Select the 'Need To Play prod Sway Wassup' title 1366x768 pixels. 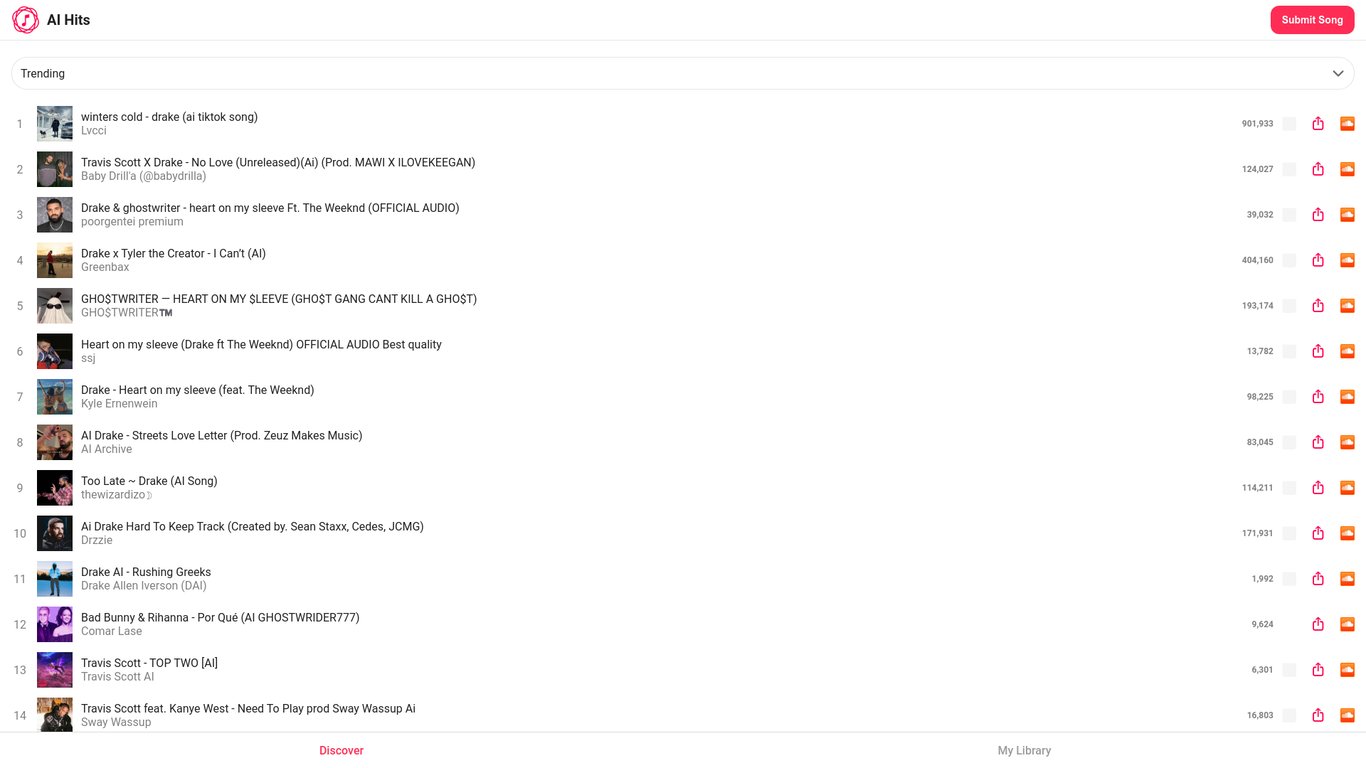point(248,708)
